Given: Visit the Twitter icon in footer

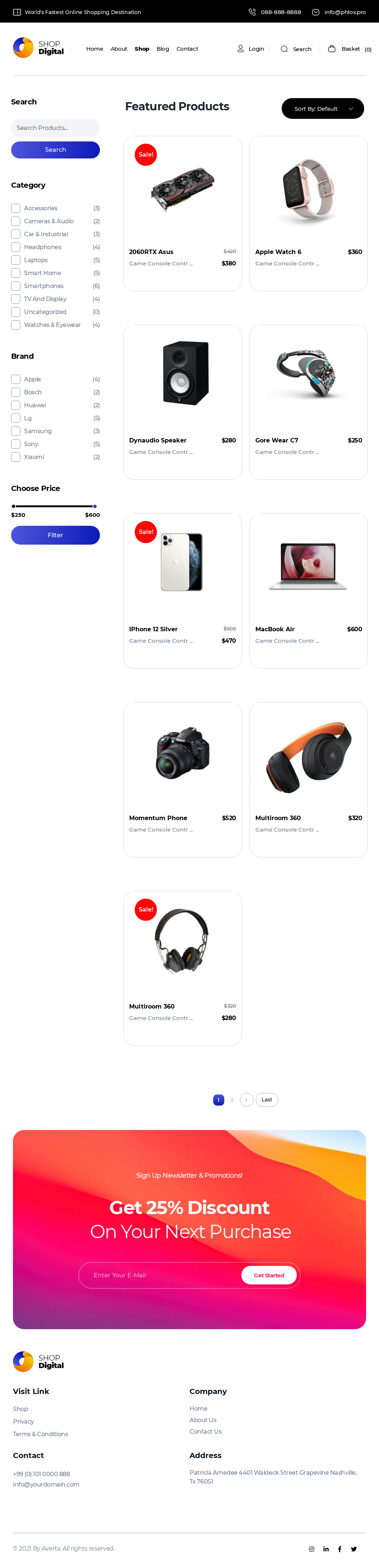Looking at the screenshot, I should tap(353, 1548).
